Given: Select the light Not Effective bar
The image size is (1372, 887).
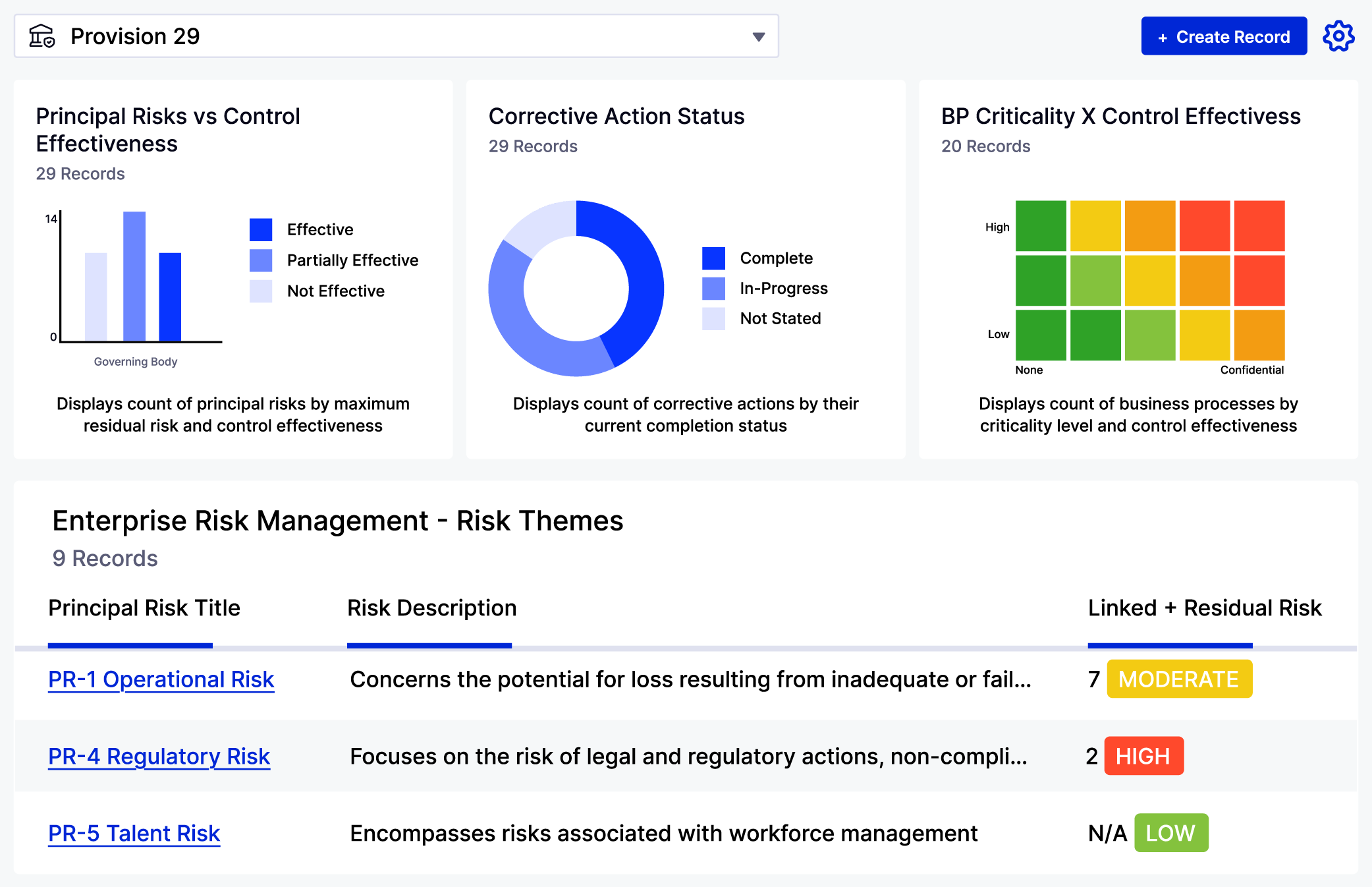Looking at the screenshot, I should click(96, 297).
